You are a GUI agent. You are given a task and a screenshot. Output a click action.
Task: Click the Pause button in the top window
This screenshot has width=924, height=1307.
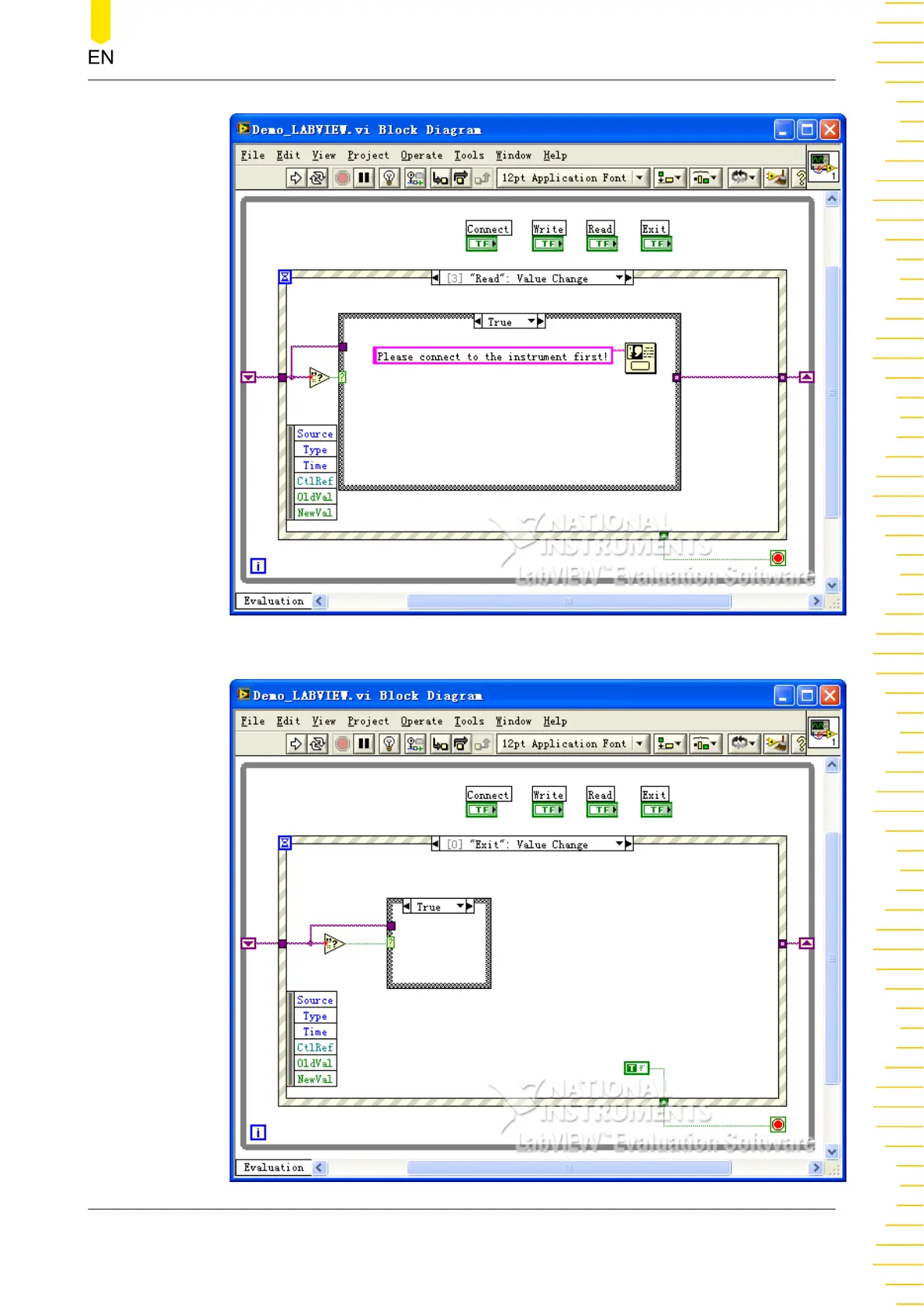click(x=364, y=178)
